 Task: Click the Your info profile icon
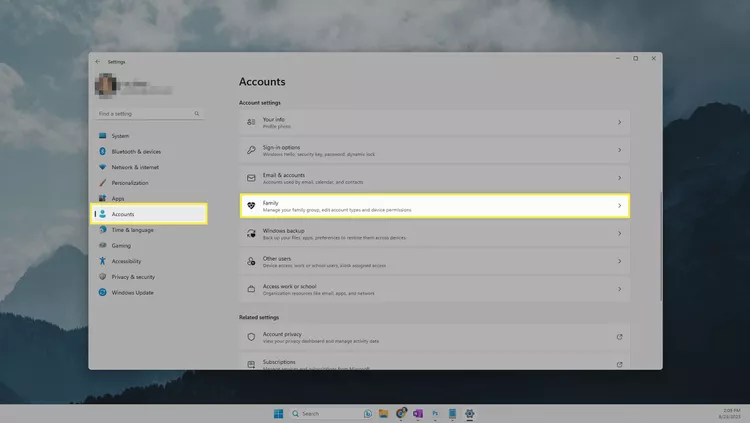(252, 122)
